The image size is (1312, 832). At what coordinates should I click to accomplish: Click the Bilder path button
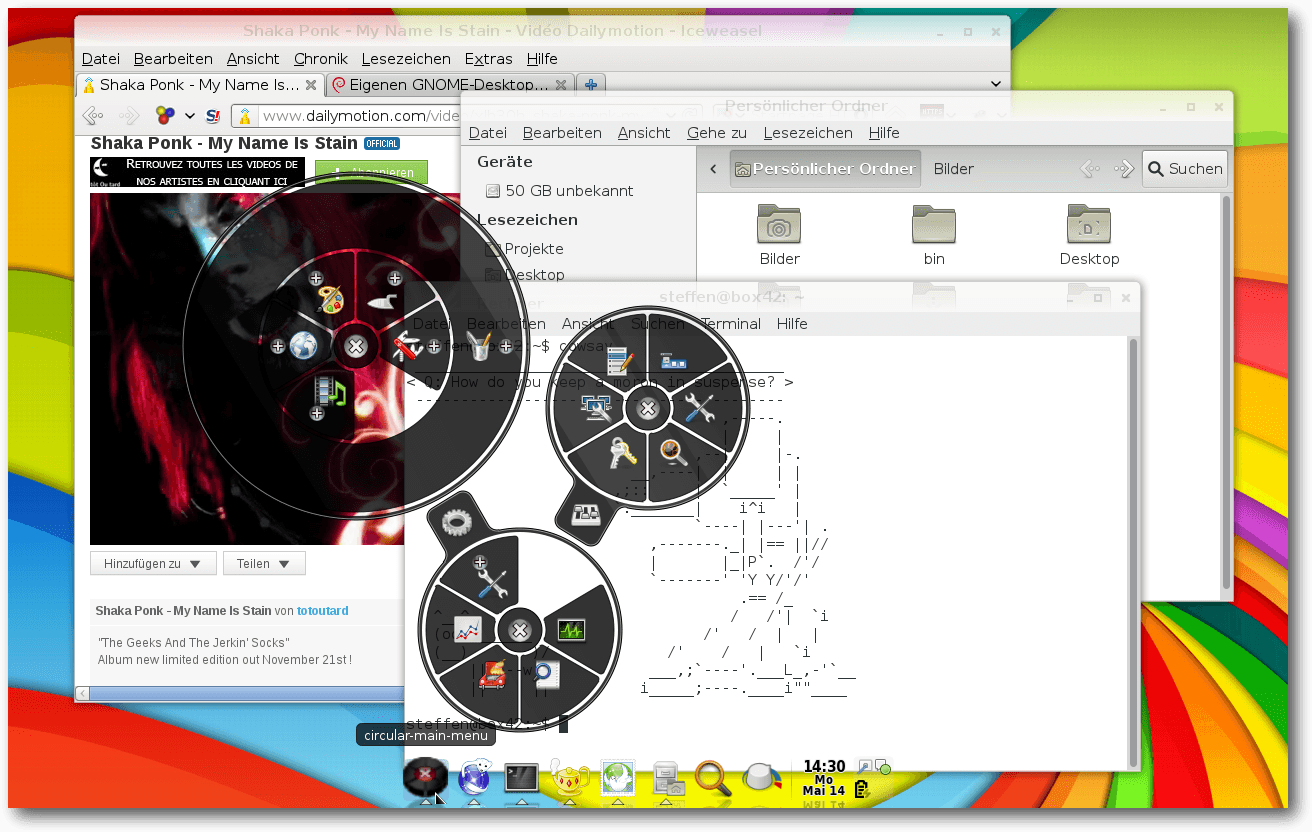(x=954, y=169)
